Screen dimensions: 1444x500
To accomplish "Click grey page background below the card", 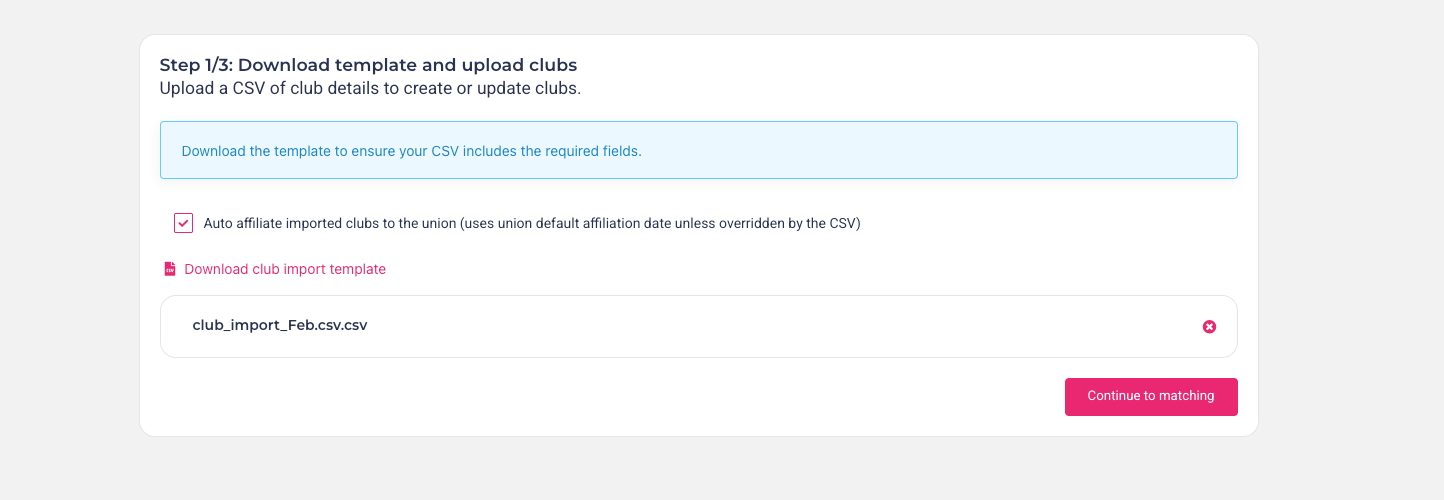I will pyautogui.click(x=700, y=470).
